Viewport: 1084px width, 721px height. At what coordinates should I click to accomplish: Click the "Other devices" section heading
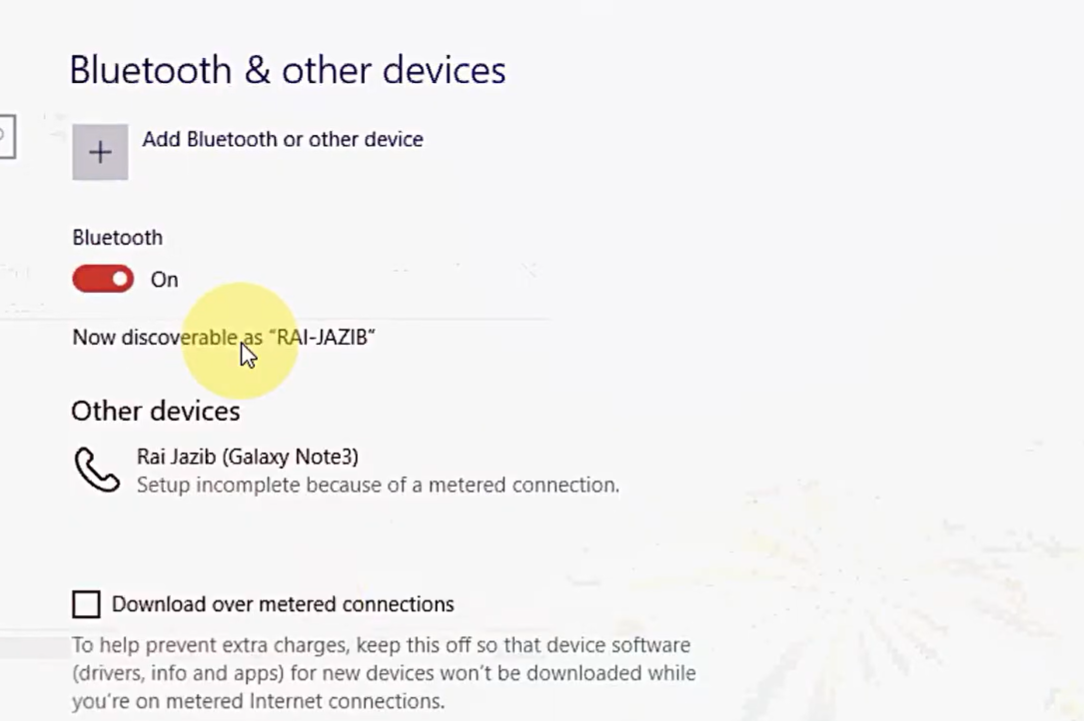pyautogui.click(x=155, y=411)
